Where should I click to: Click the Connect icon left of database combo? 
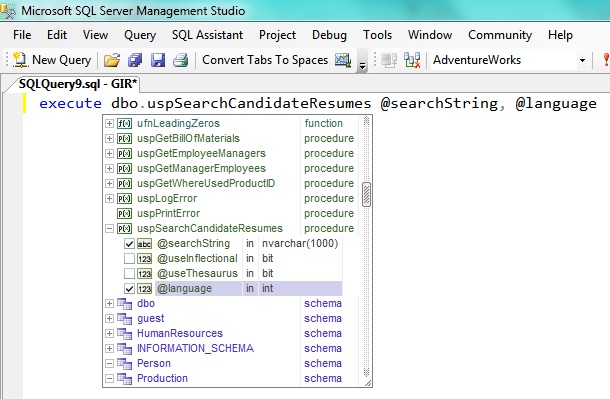point(389,60)
